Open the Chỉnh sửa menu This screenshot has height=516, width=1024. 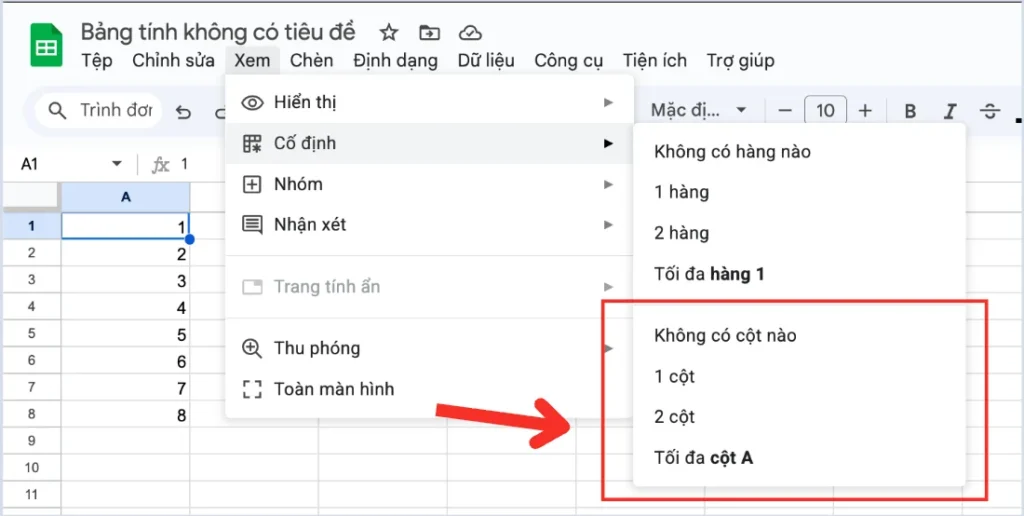[174, 61]
